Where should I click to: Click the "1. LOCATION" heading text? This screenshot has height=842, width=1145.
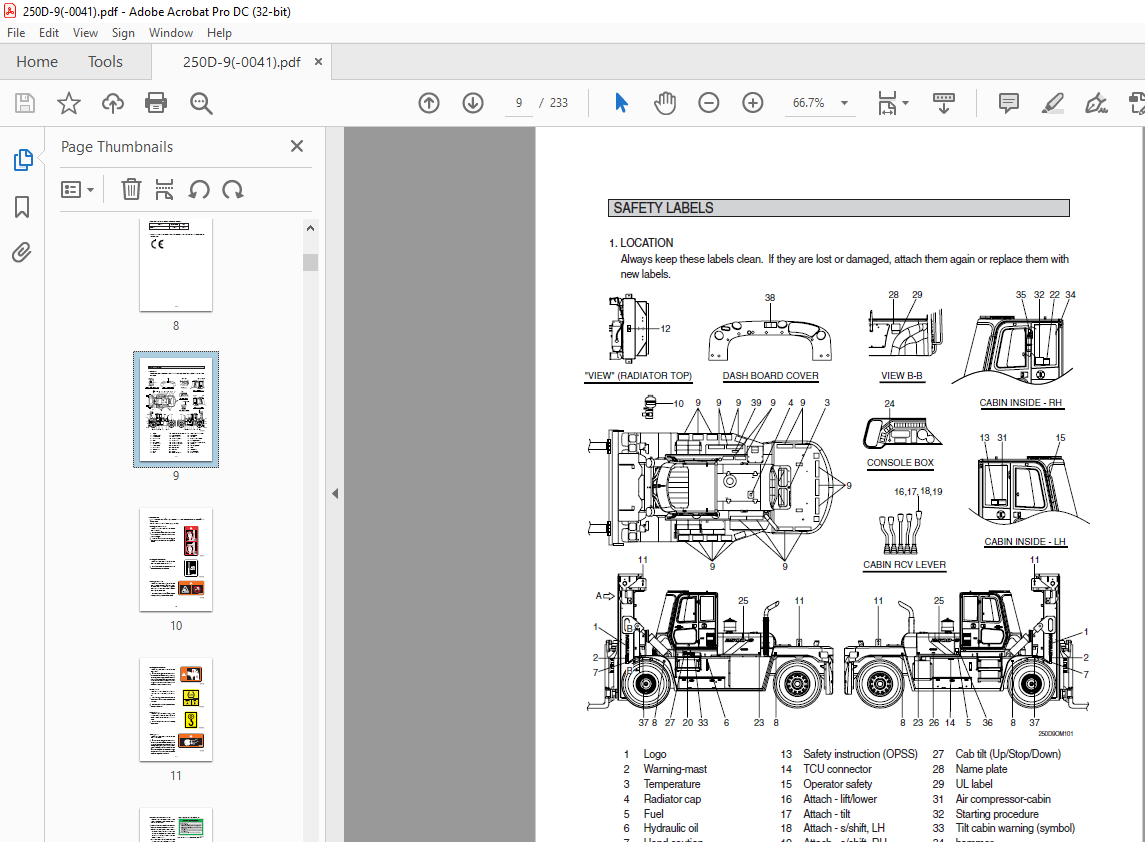641,243
